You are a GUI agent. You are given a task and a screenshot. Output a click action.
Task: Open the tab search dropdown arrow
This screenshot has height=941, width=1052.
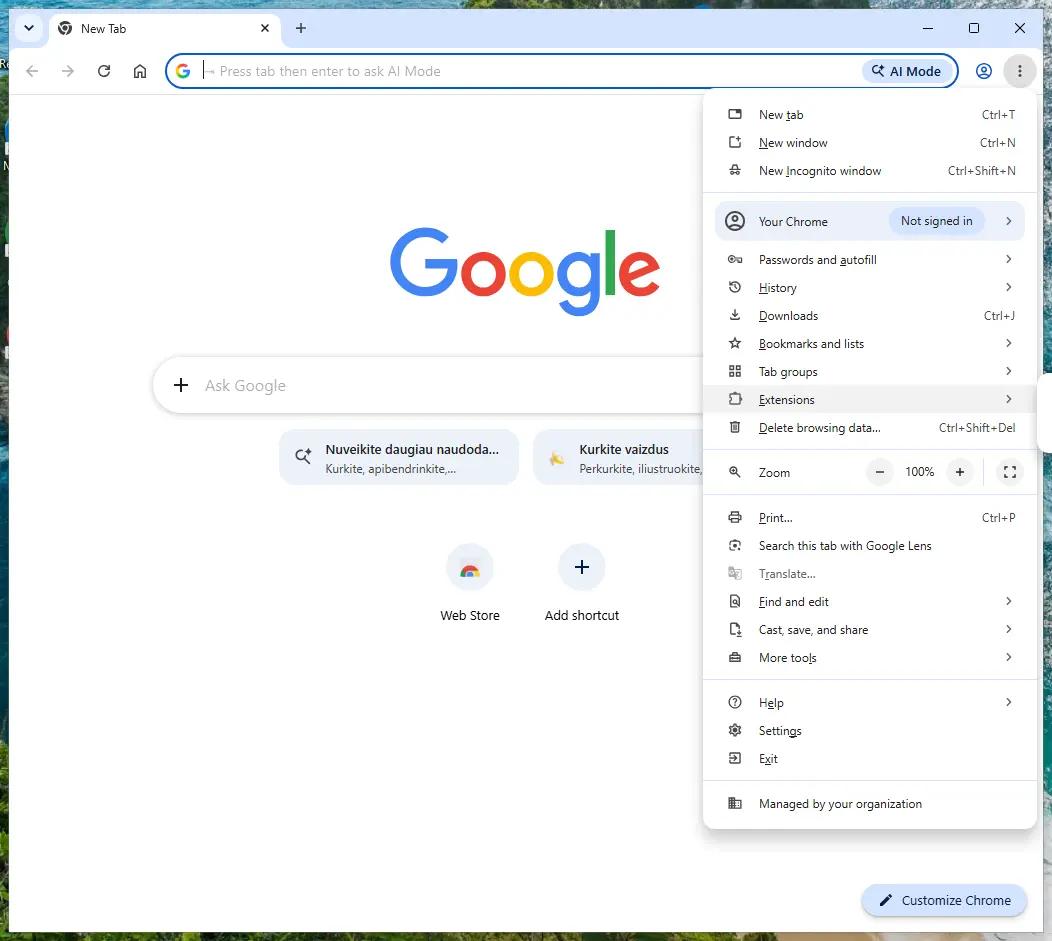pyautogui.click(x=29, y=28)
